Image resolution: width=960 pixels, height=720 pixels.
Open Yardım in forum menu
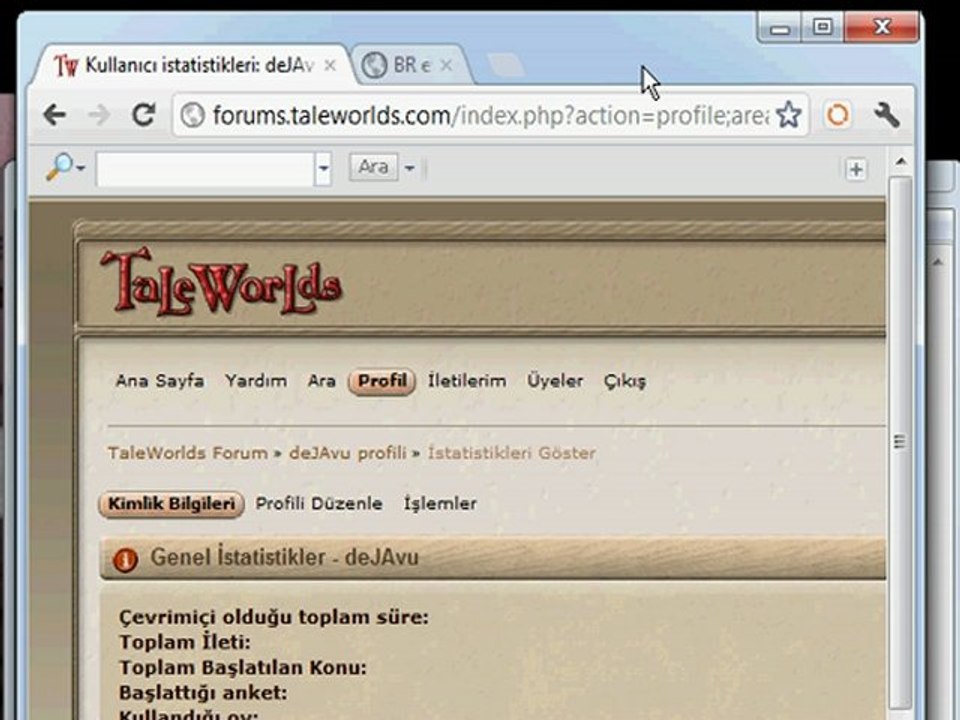(x=256, y=381)
